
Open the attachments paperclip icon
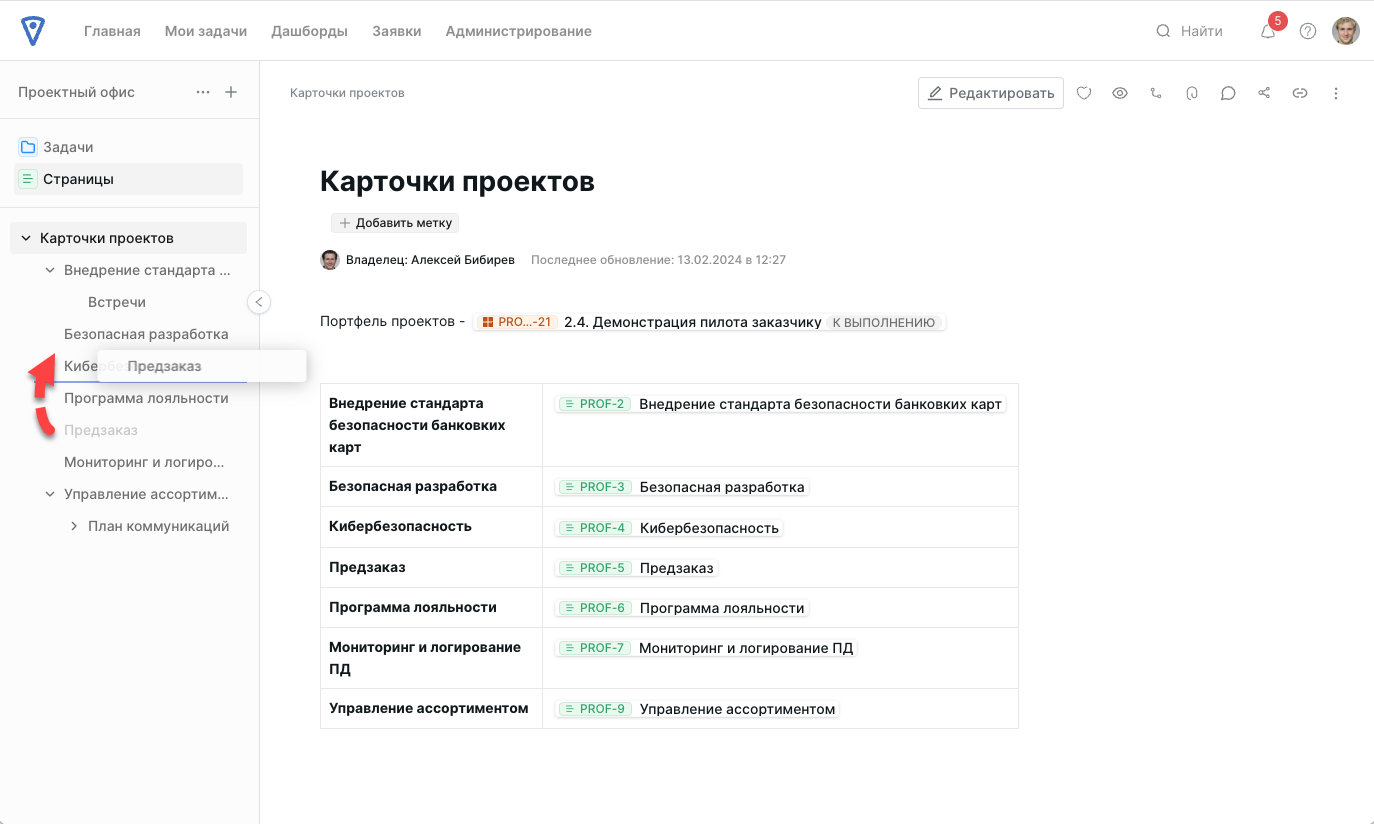click(x=1192, y=93)
